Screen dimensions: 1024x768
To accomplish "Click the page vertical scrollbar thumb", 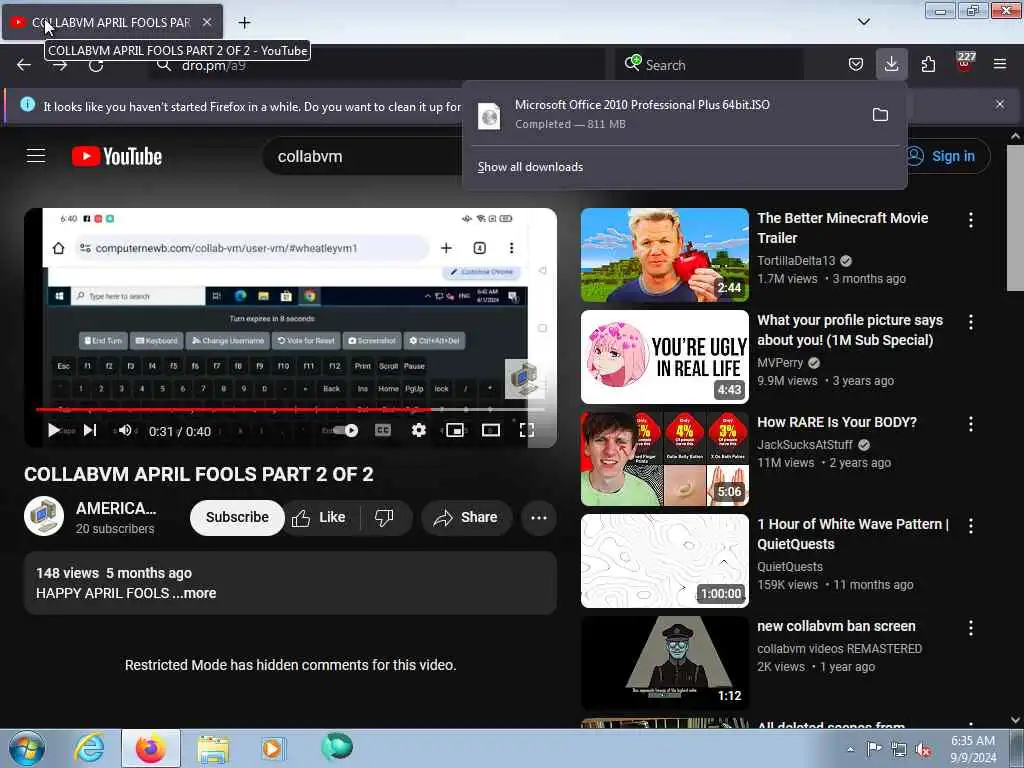I will (1015, 217).
